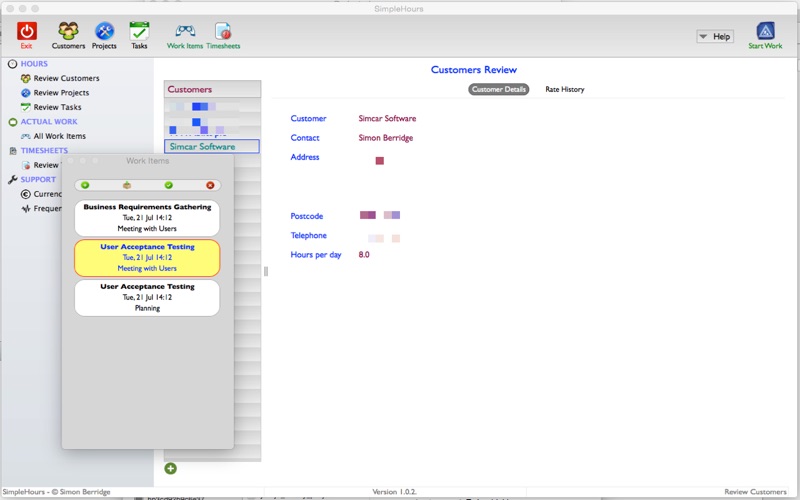Image resolution: width=800 pixels, height=500 pixels.
Task: Click the green checkmark icon in the Work Items window
Action: tap(168, 185)
